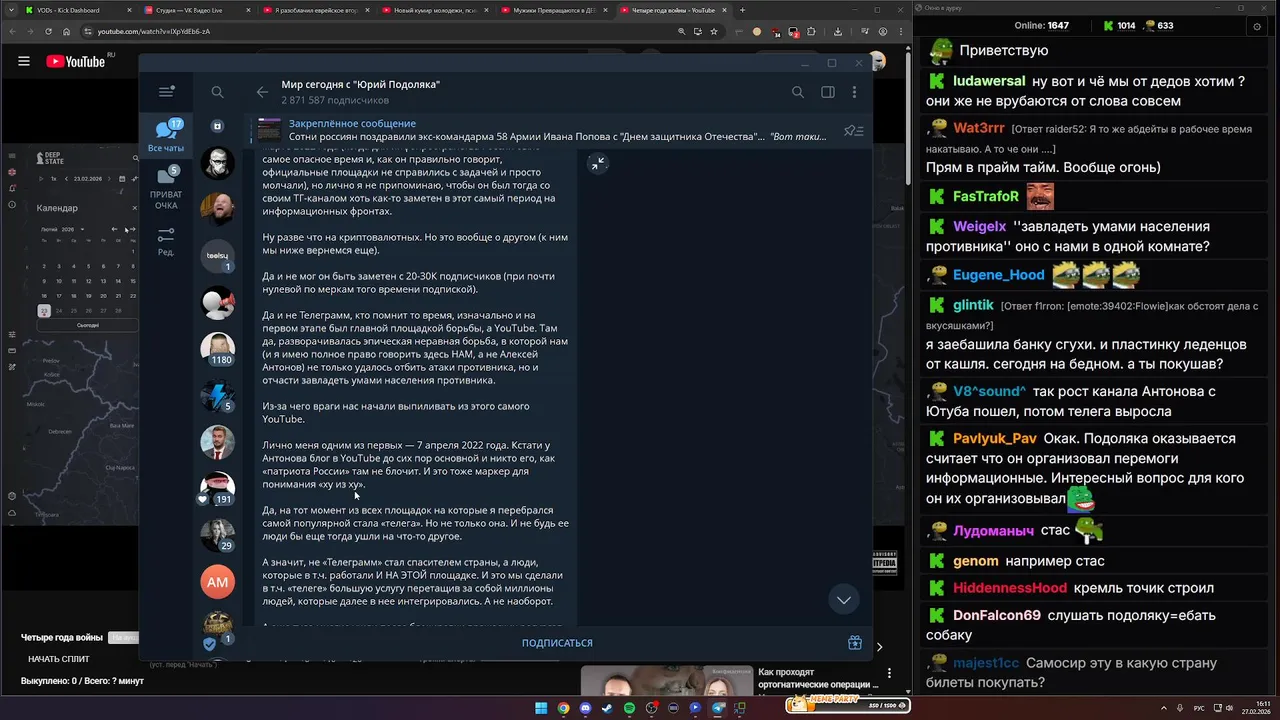Click the pinned messages list icon

[853, 130]
